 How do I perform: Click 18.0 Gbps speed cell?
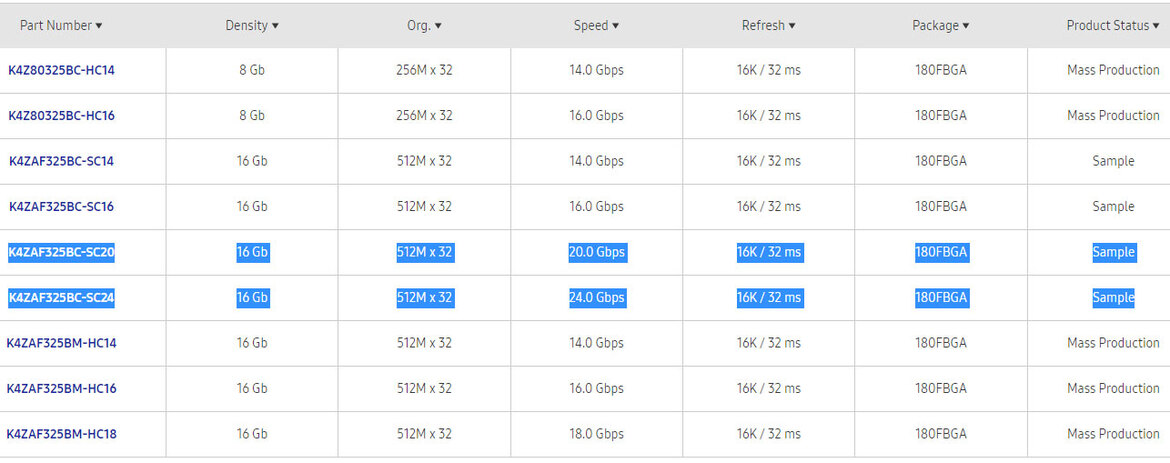596,435
